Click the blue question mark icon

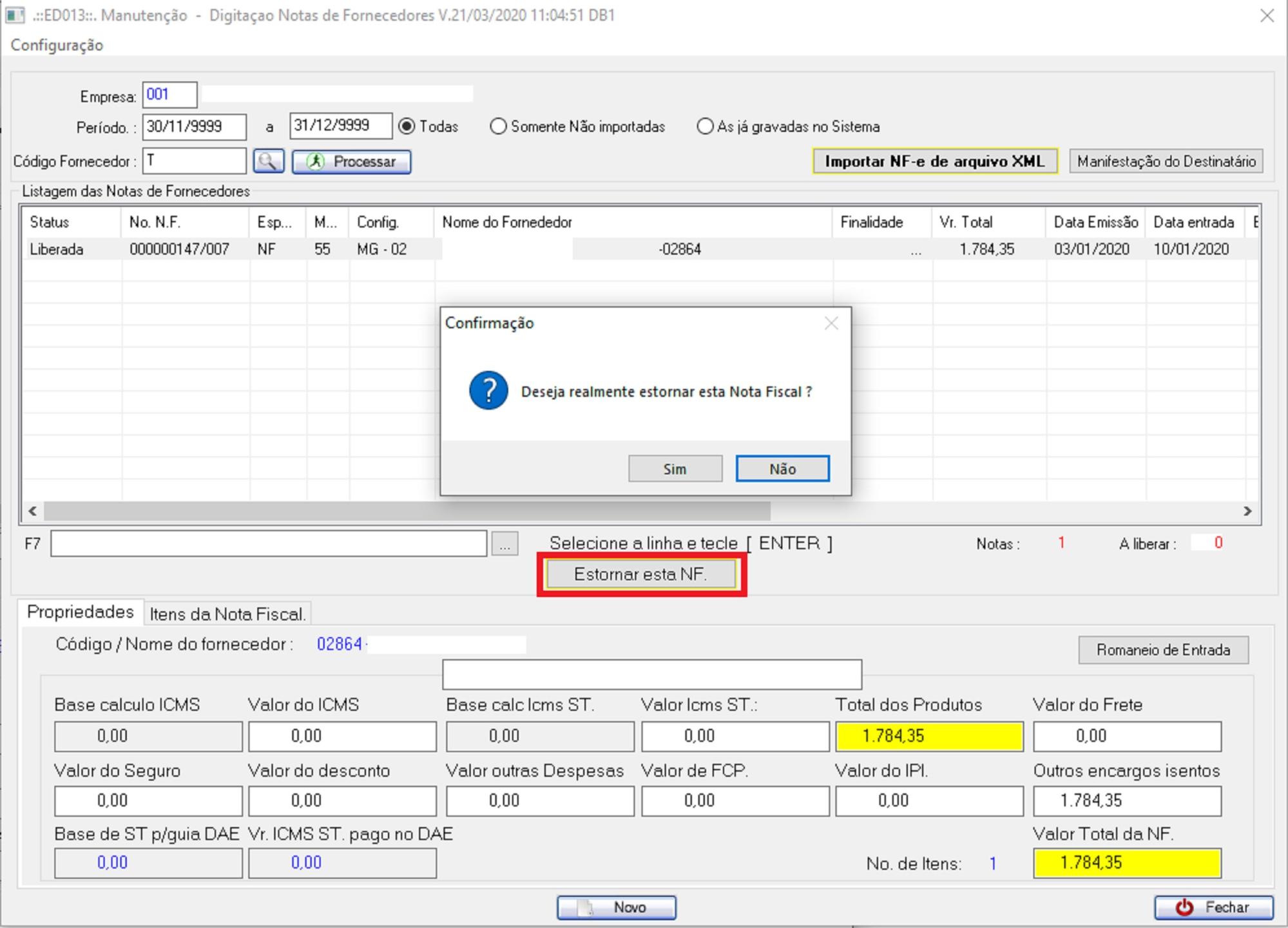coord(488,390)
